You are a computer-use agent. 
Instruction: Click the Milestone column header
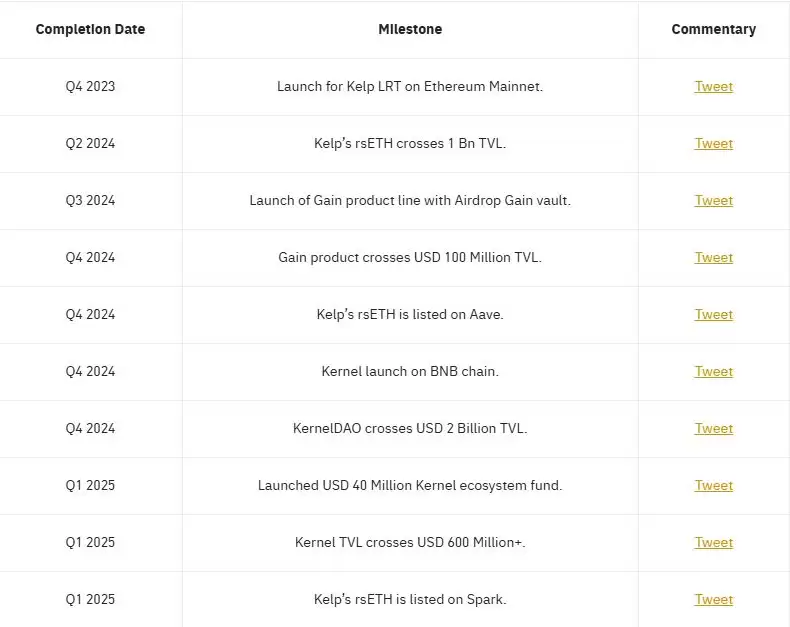point(410,29)
